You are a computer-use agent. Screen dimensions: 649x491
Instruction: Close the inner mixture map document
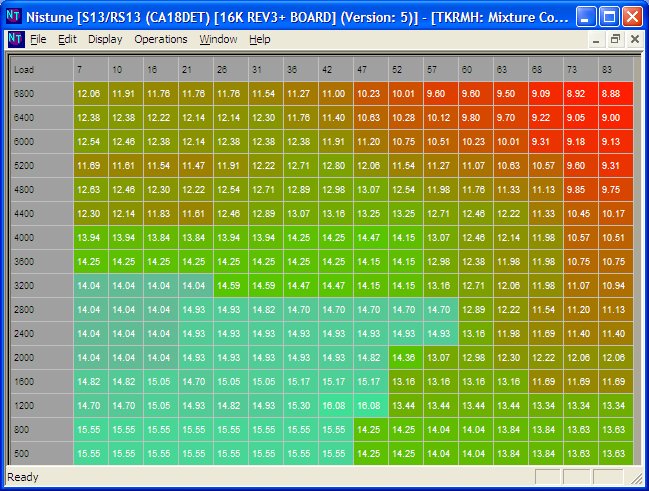pos(633,40)
